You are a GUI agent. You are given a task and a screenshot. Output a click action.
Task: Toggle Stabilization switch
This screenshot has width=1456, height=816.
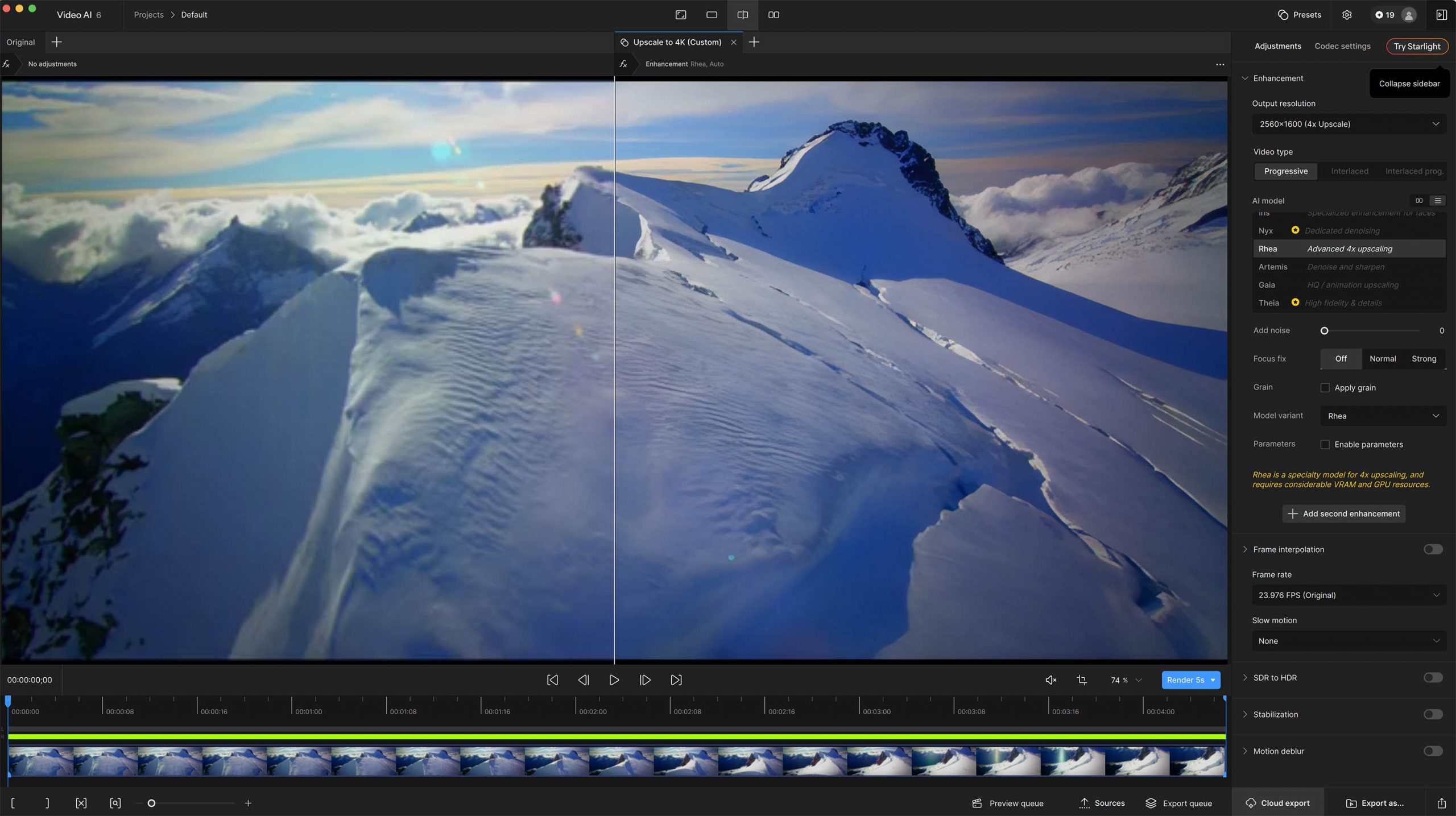click(x=1433, y=715)
